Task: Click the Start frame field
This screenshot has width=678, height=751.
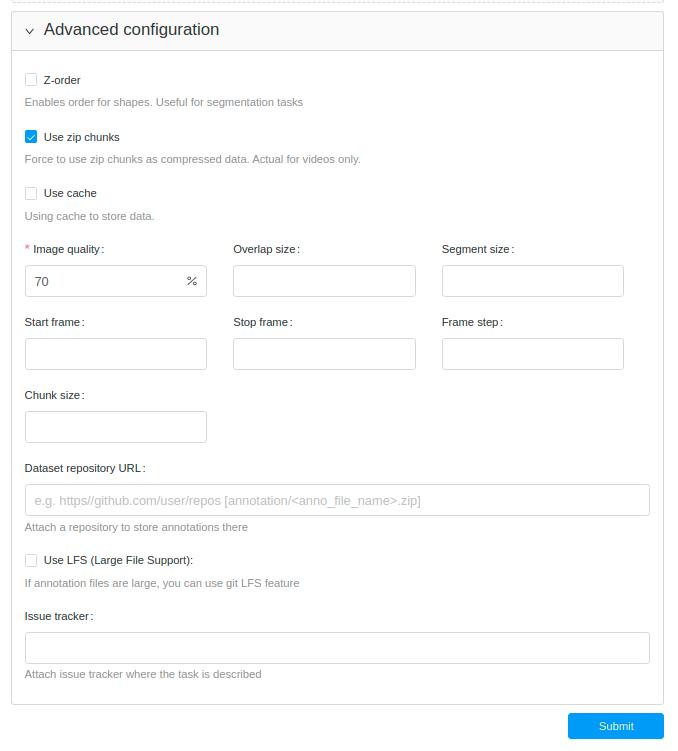Action: pyautogui.click(x=116, y=354)
